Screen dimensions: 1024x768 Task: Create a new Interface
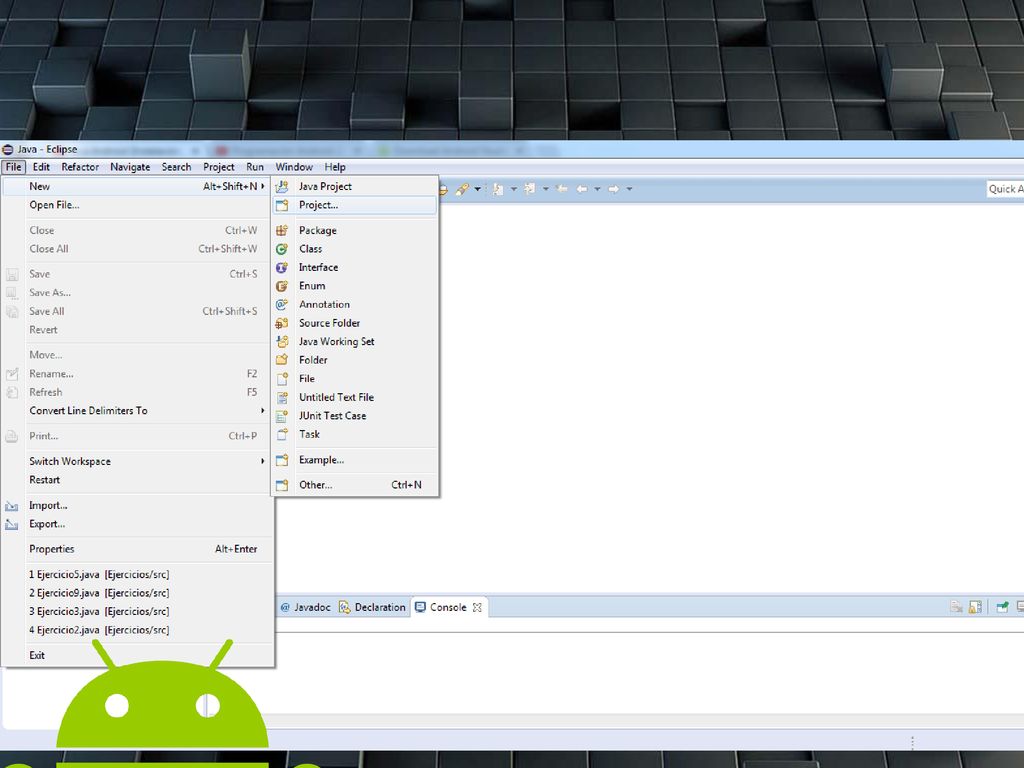click(355, 268)
